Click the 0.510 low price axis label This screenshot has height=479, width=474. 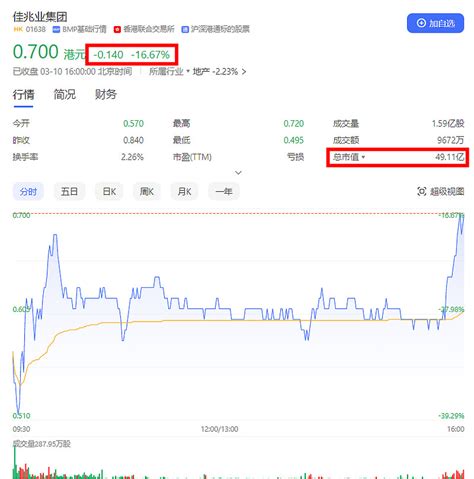[21, 416]
